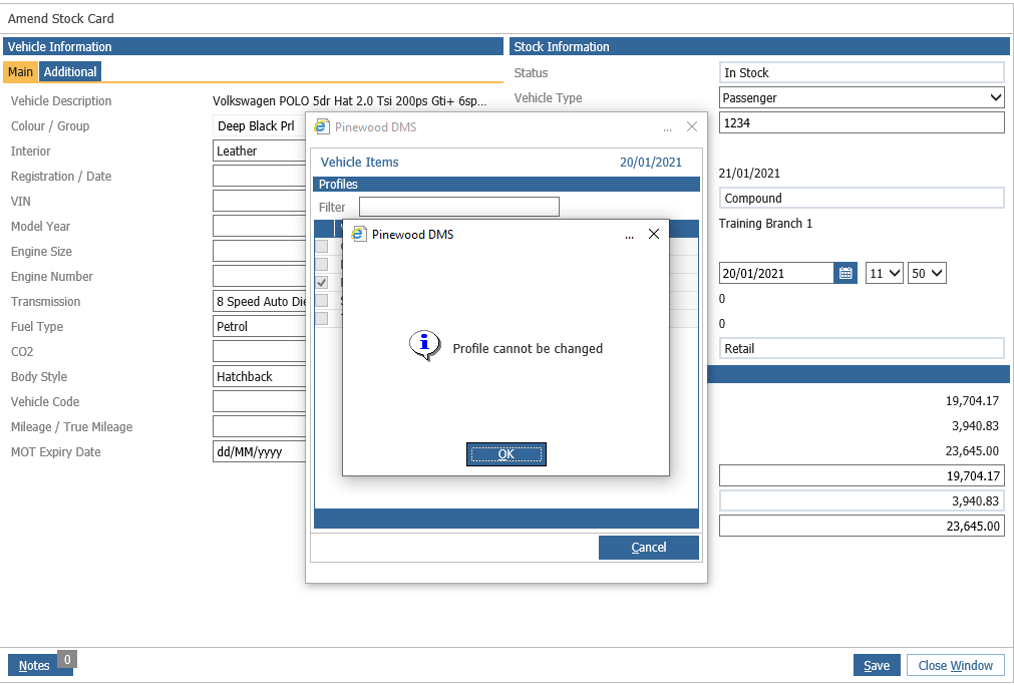Select the Main vehicle information tab

tap(20, 72)
